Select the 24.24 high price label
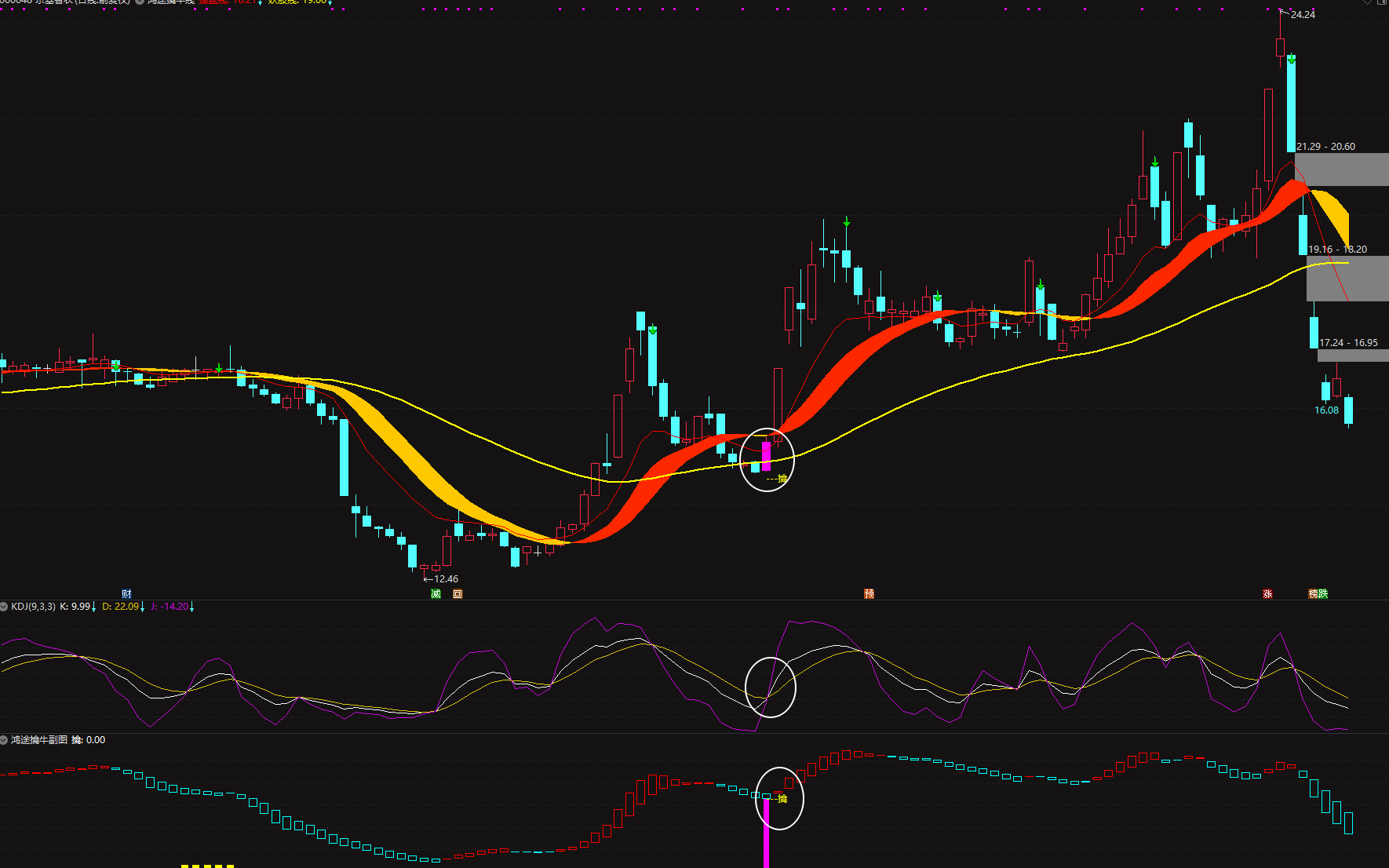This screenshot has height=868, width=1389. pyautogui.click(x=1303, y=15)
